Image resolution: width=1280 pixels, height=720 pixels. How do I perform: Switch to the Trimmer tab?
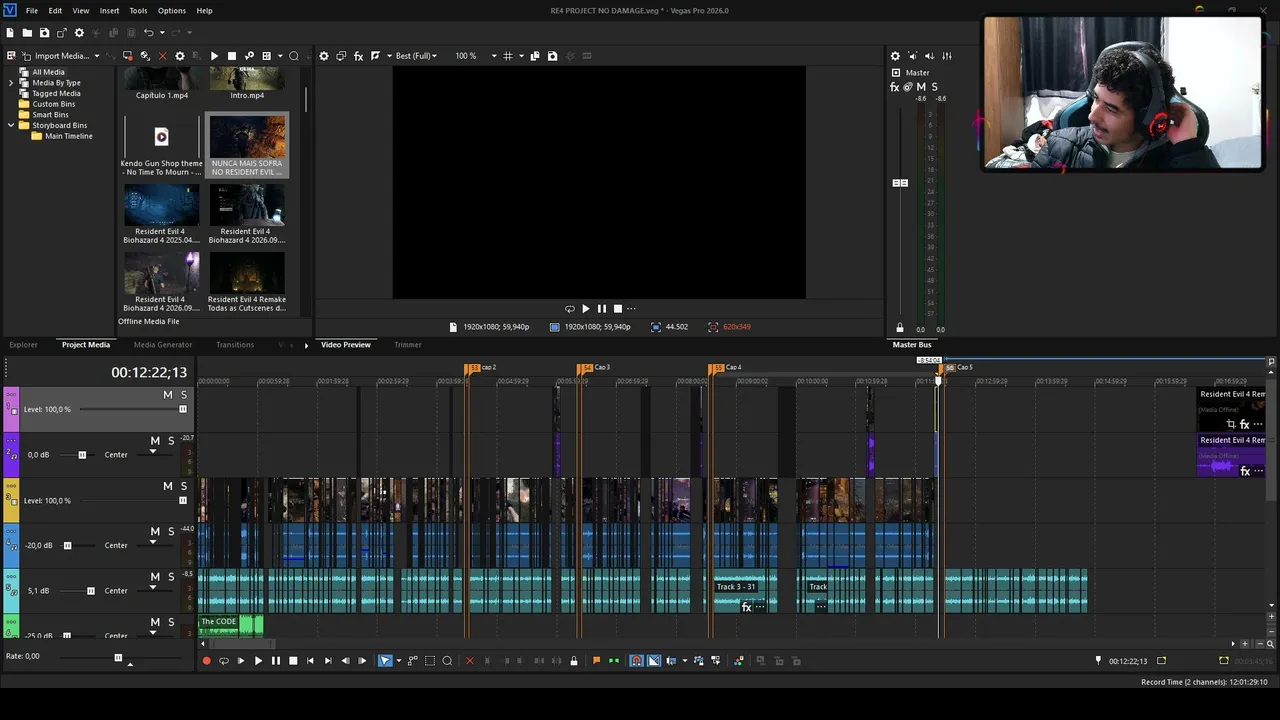[407, 345]
